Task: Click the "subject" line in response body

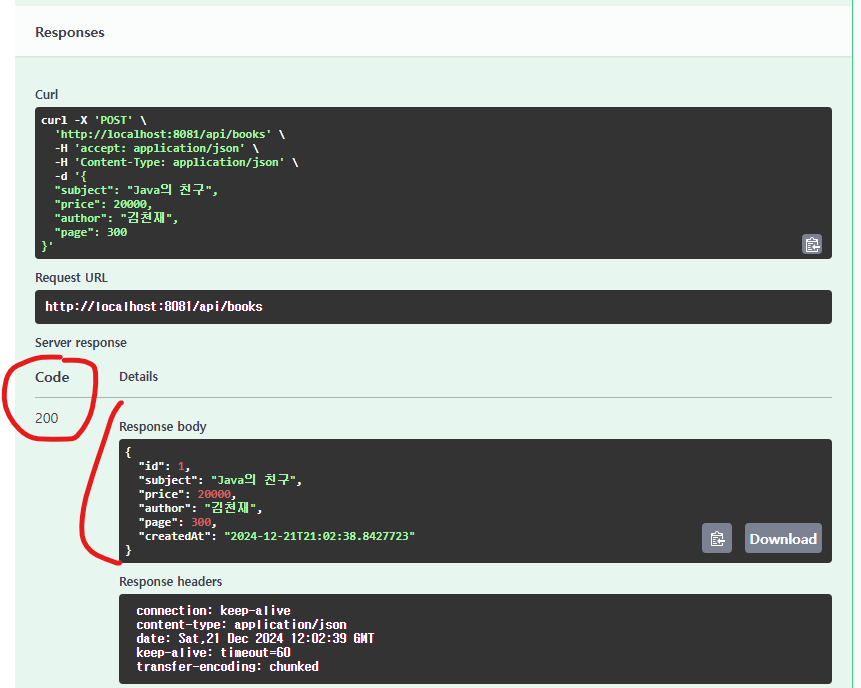Action: click(x=220, y=480)
